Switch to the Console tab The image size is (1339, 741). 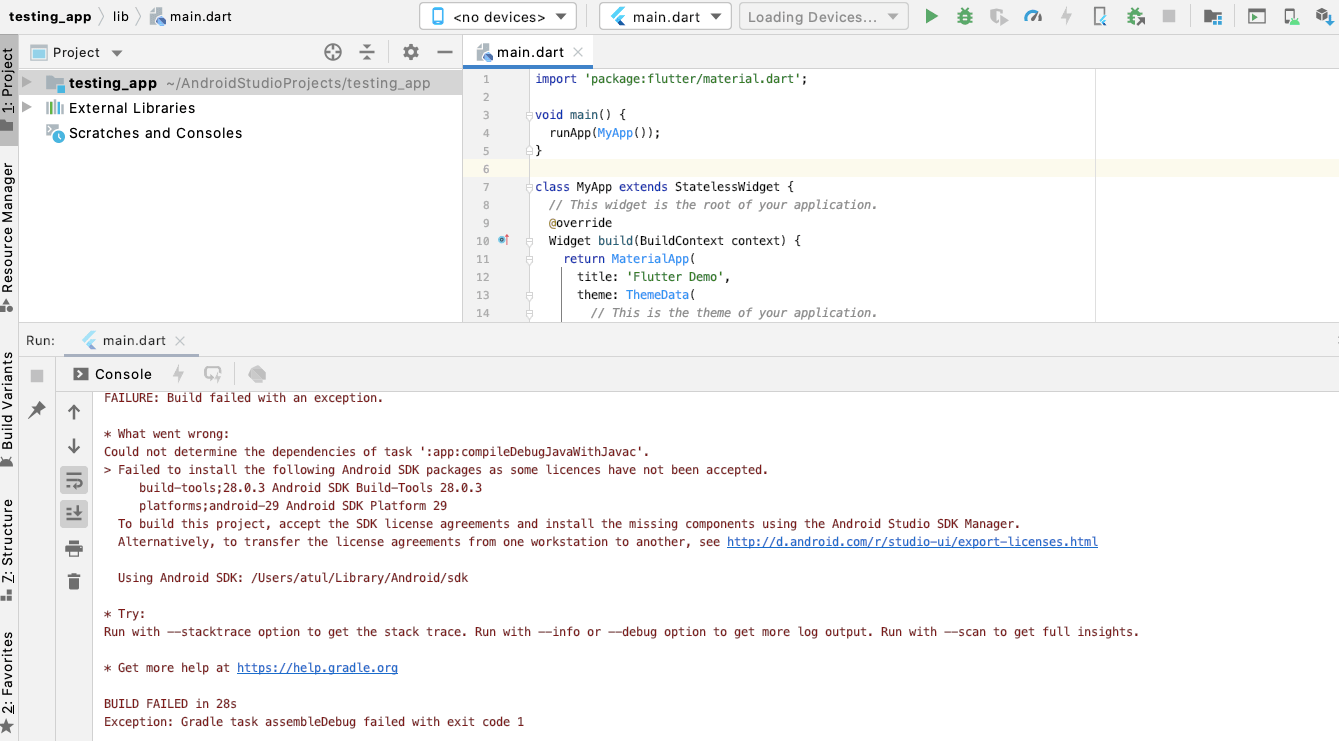pos(112,374)
